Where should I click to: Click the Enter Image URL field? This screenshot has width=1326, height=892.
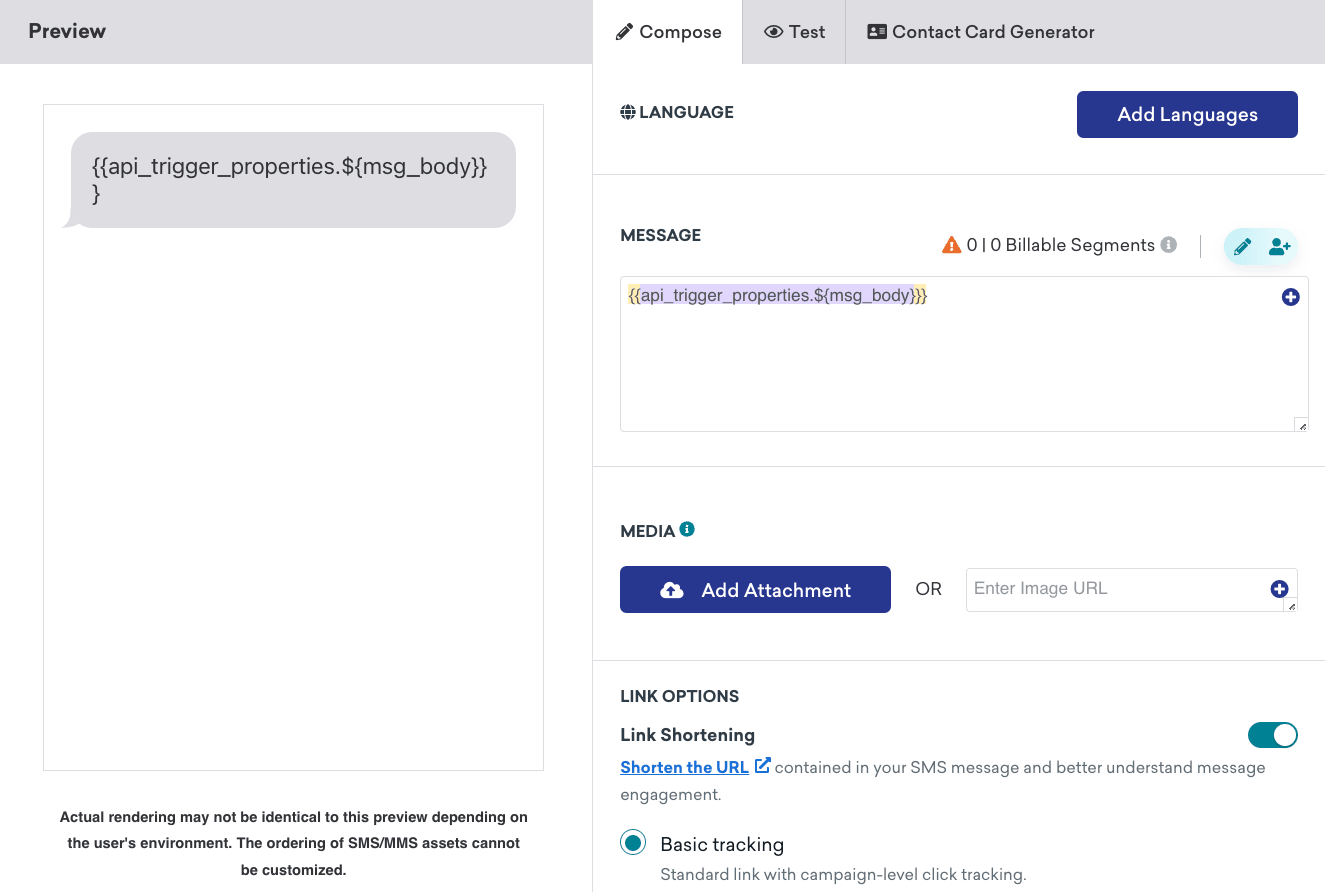click(x=1115, y=589)
